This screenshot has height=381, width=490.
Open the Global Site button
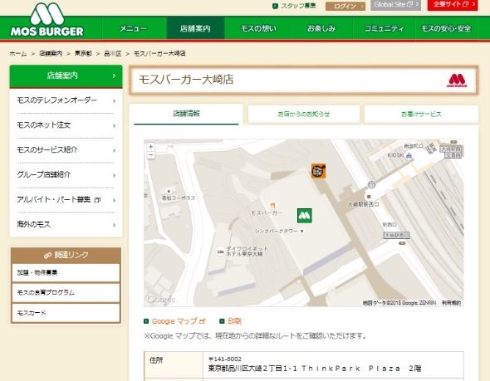396,5
